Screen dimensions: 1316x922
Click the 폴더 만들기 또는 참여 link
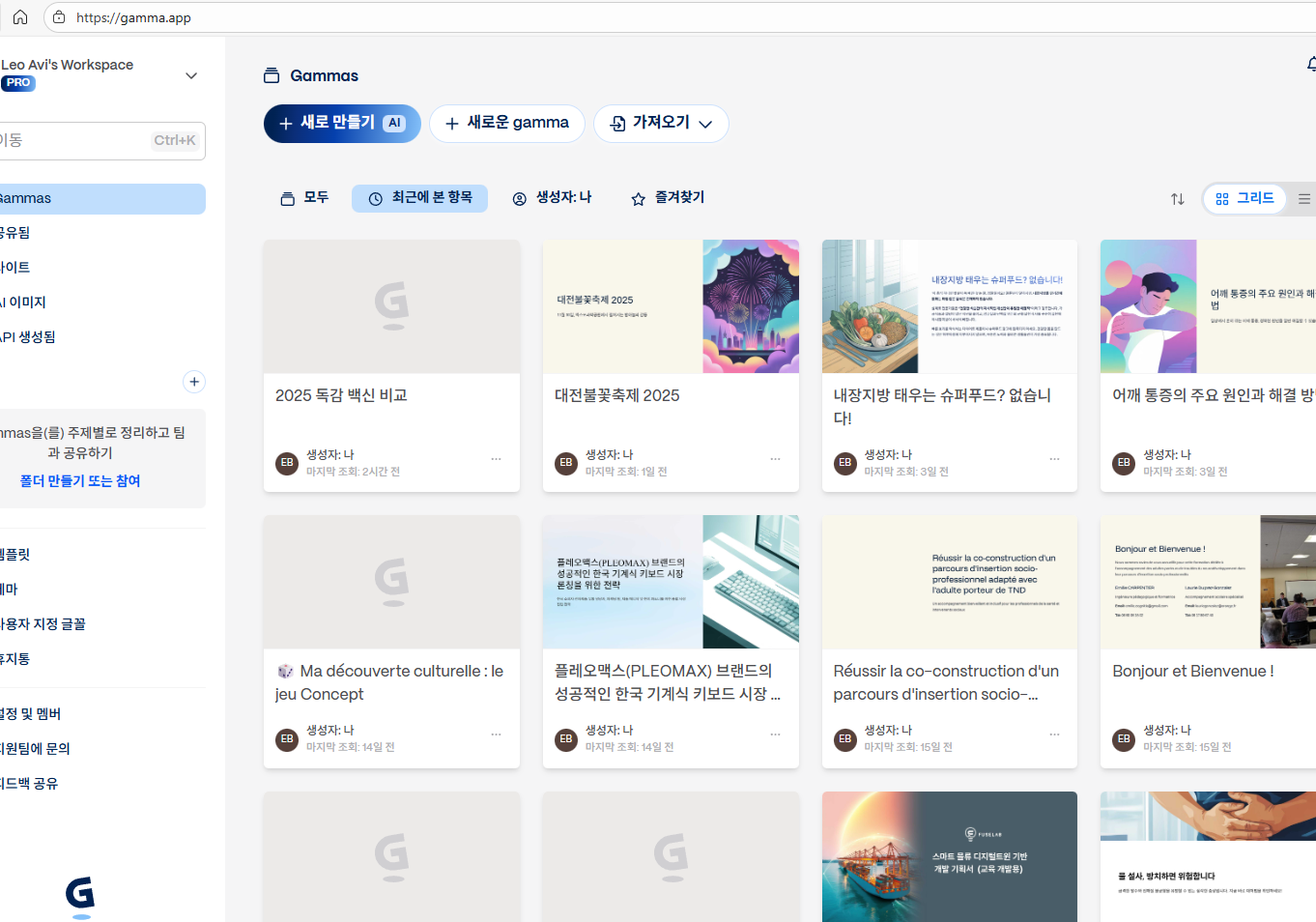[80, 481]
